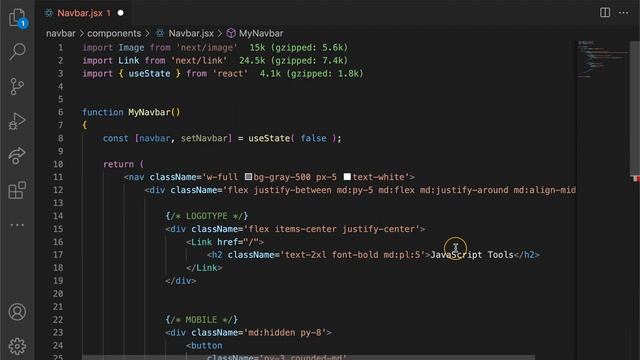Viewport: 640px width, 360px height.
Task: Open the Live Share arrow icon
Action: coord(17,156)
